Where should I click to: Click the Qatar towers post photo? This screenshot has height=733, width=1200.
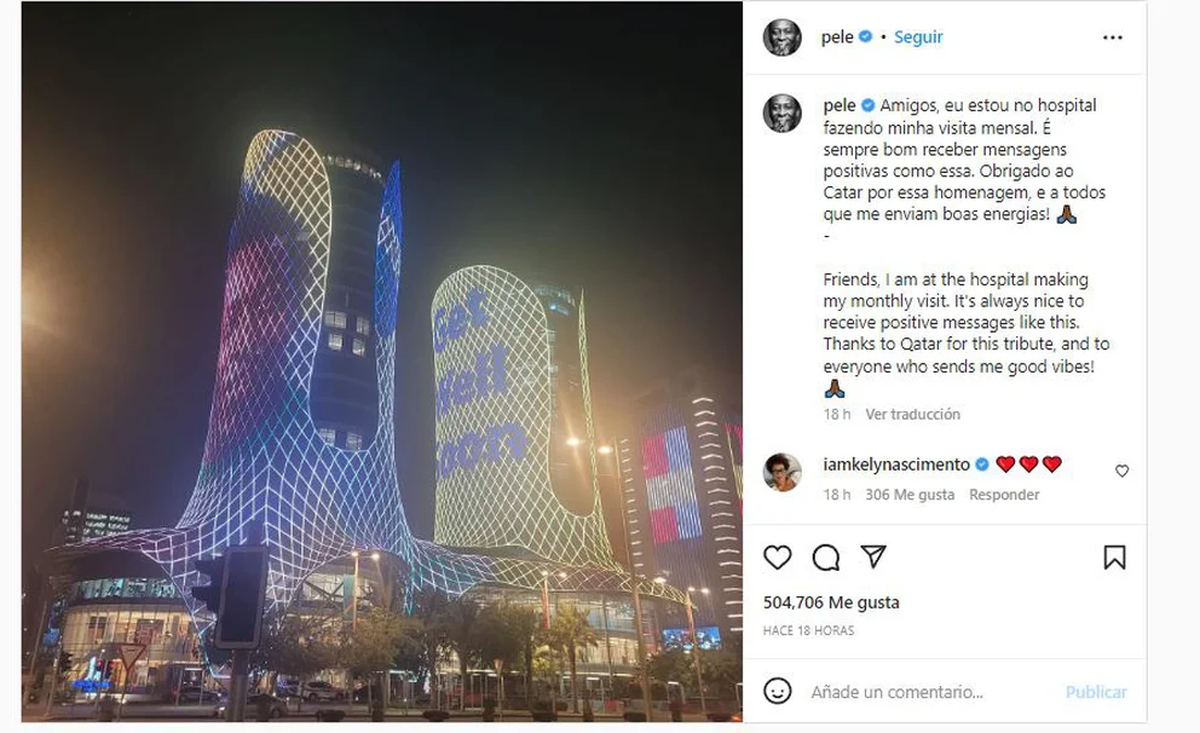pyautogui.click(x=382, y=361)
